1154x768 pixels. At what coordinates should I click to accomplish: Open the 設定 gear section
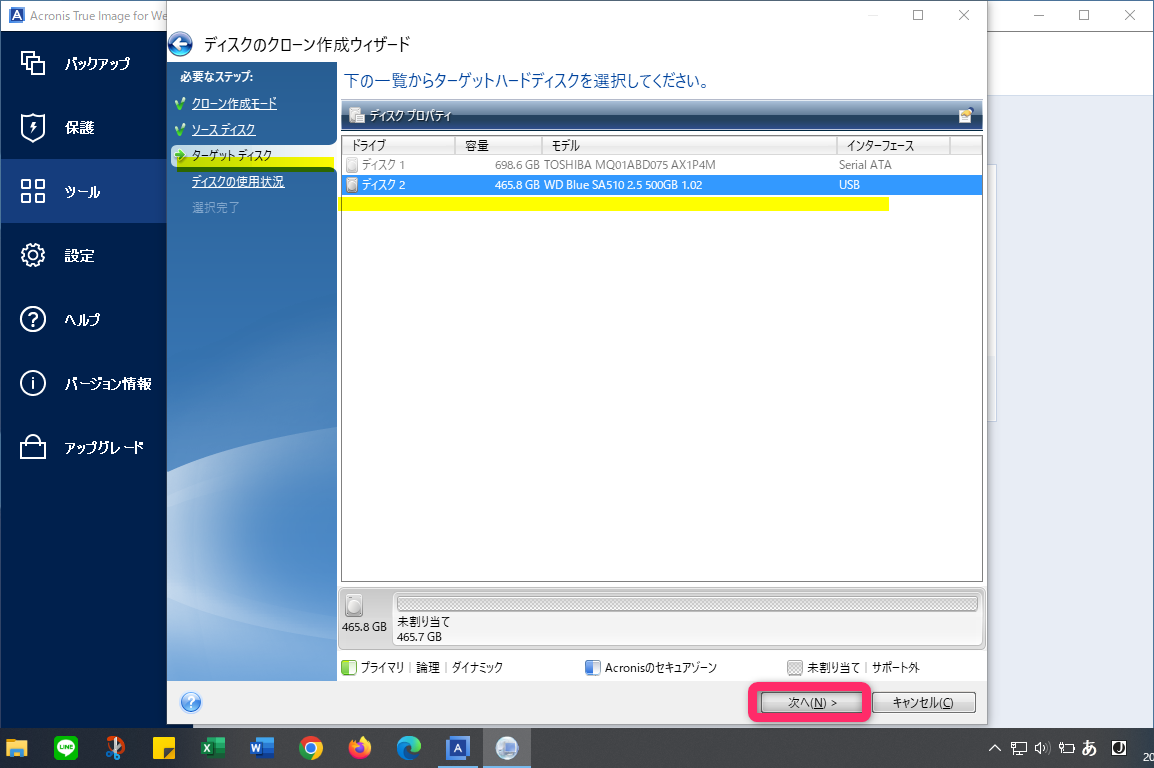tap(83, 255)
